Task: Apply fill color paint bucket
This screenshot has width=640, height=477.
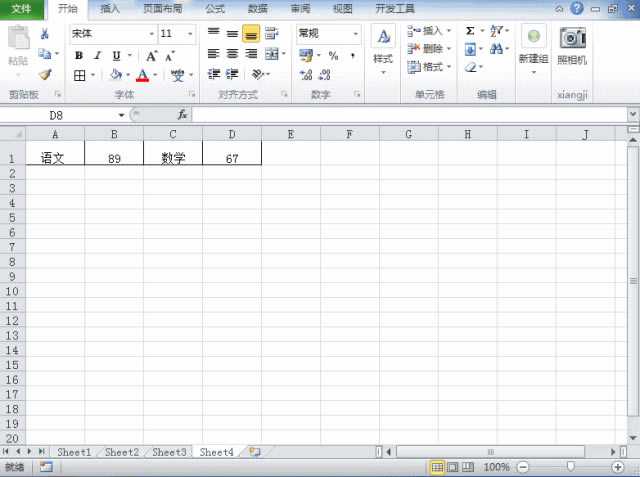Action: (x=116, y=75)
